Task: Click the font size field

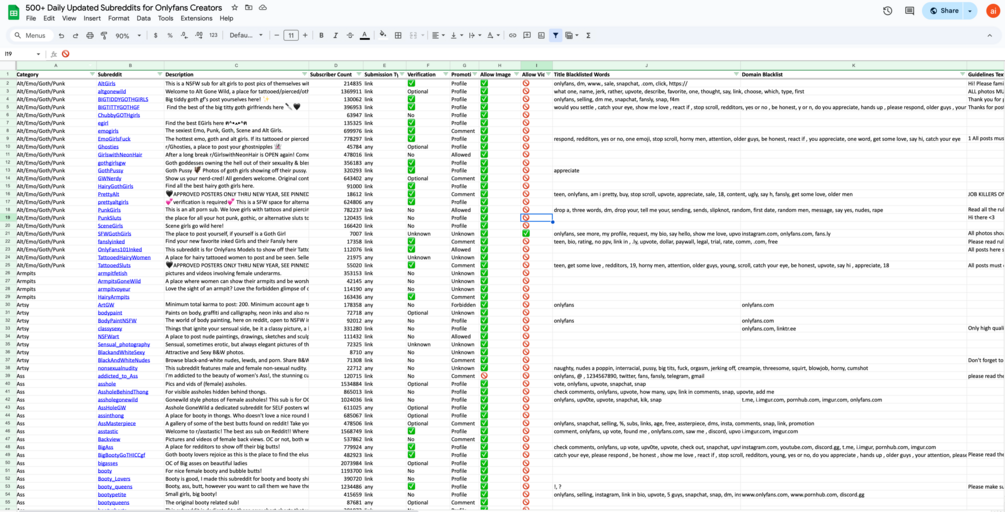Action: (x=291, y=35)
